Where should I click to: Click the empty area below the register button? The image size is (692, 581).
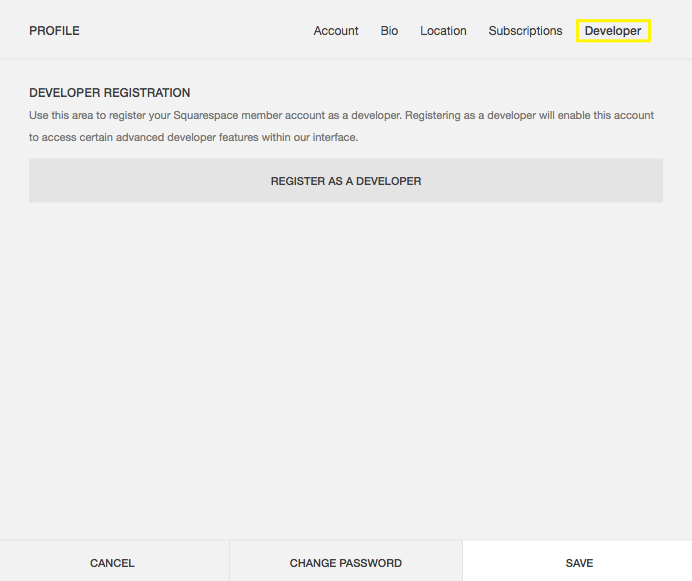[345, 370]
